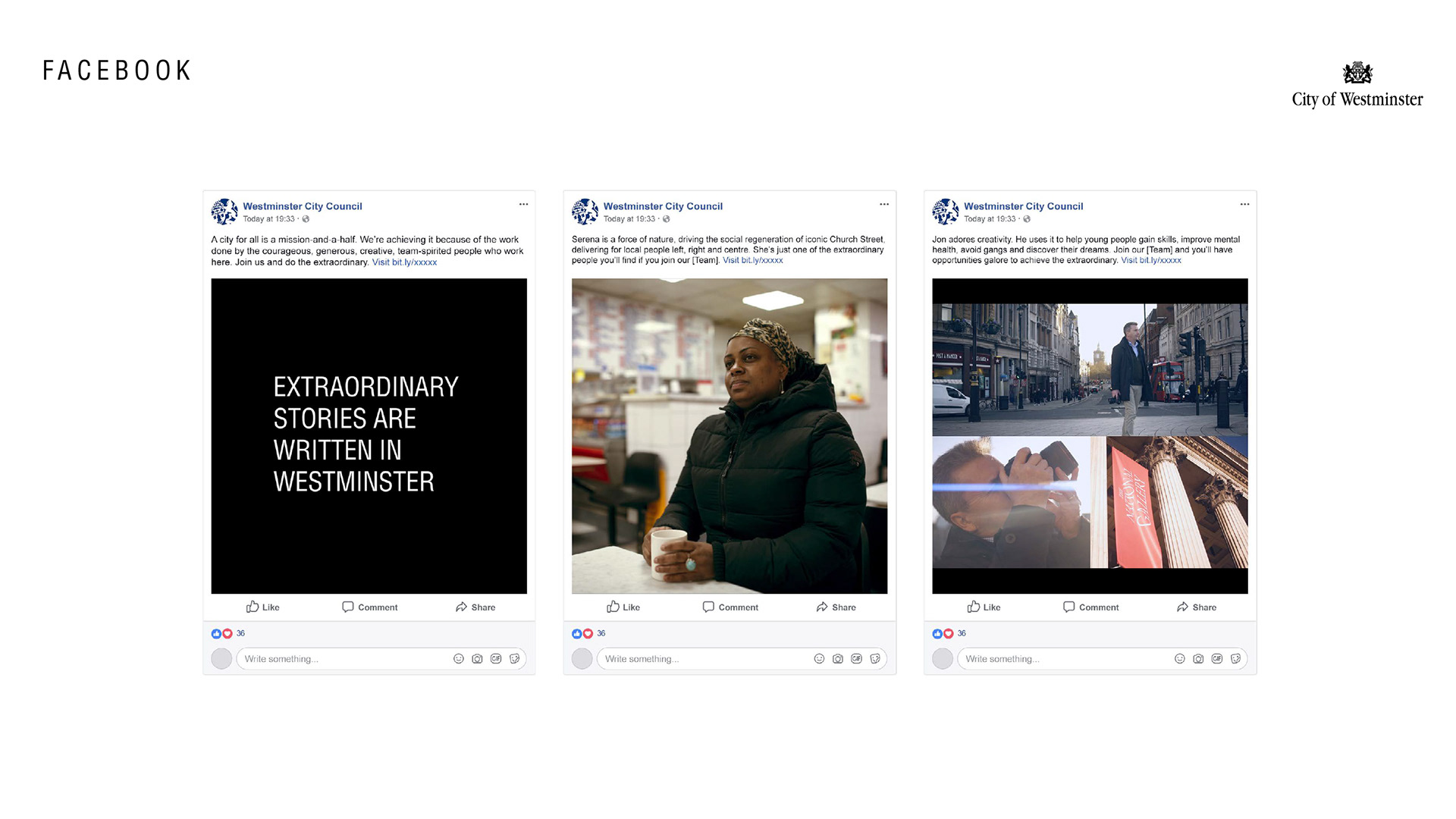View reactions count on Serena post
Screen dimensions: 1456x819
(x=601, y=633)
